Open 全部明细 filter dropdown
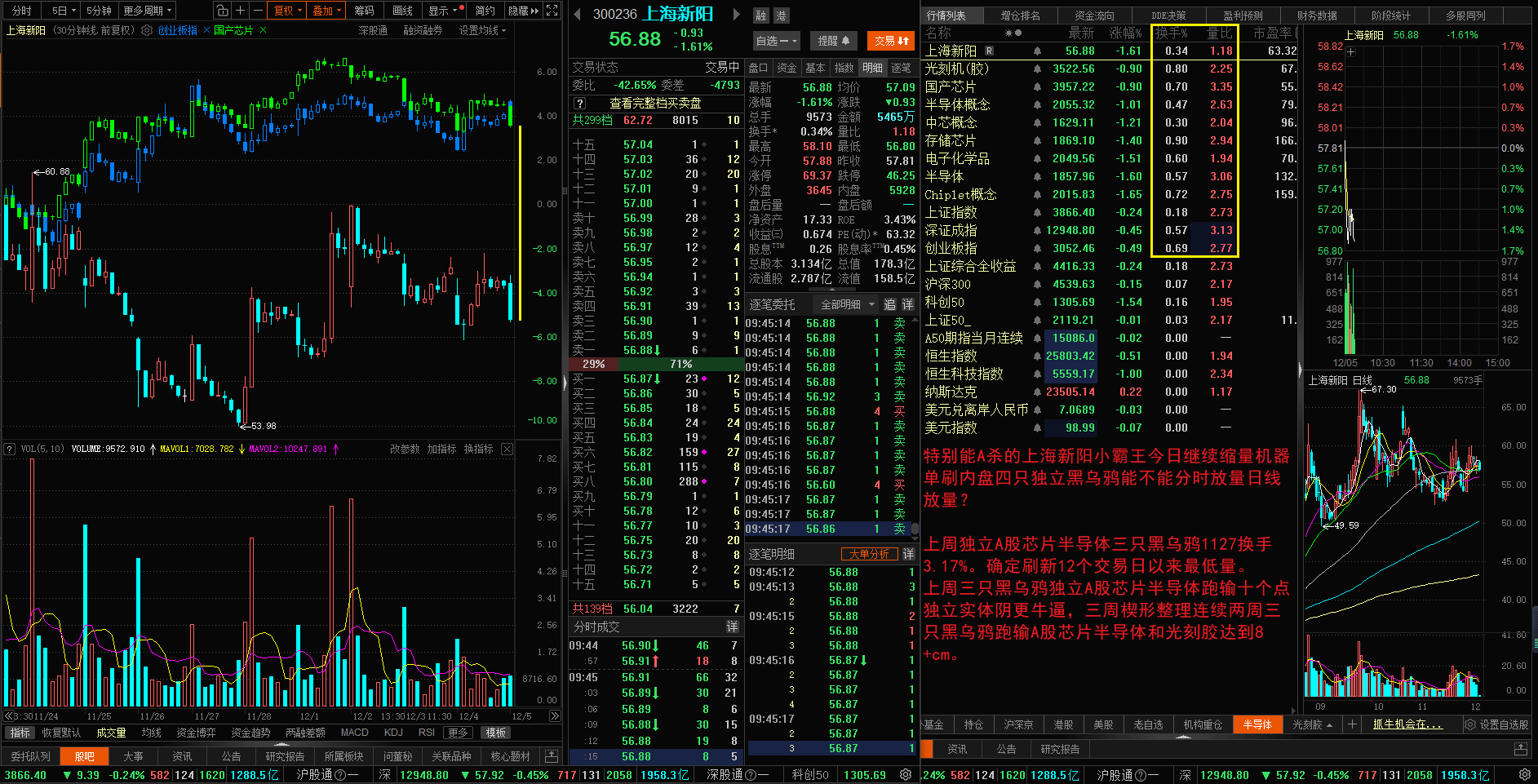Viewport: 1538px width, 784px height. coord(847,304)
